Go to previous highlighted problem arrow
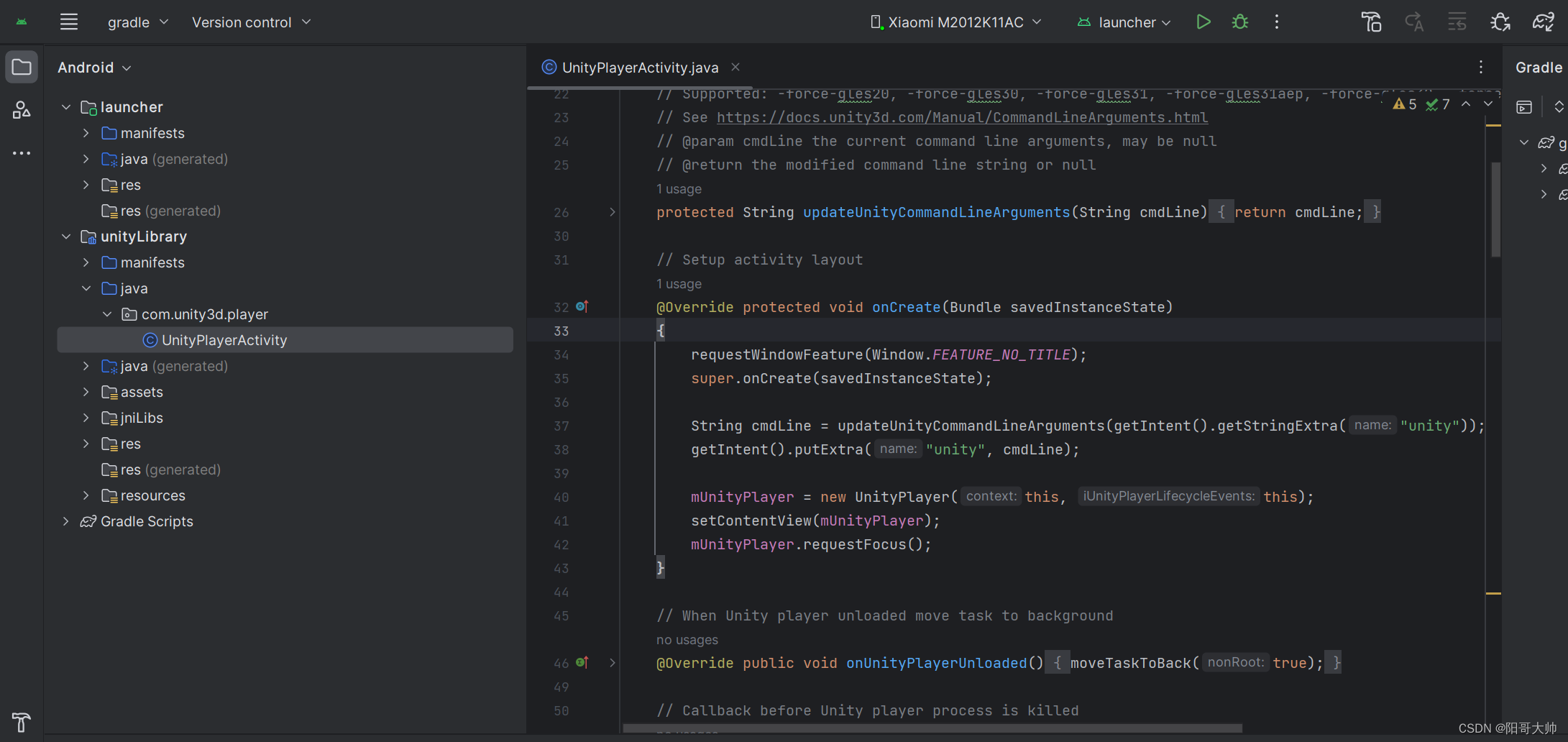The height and width of the screenshot is (742, 1568). 1466,104
